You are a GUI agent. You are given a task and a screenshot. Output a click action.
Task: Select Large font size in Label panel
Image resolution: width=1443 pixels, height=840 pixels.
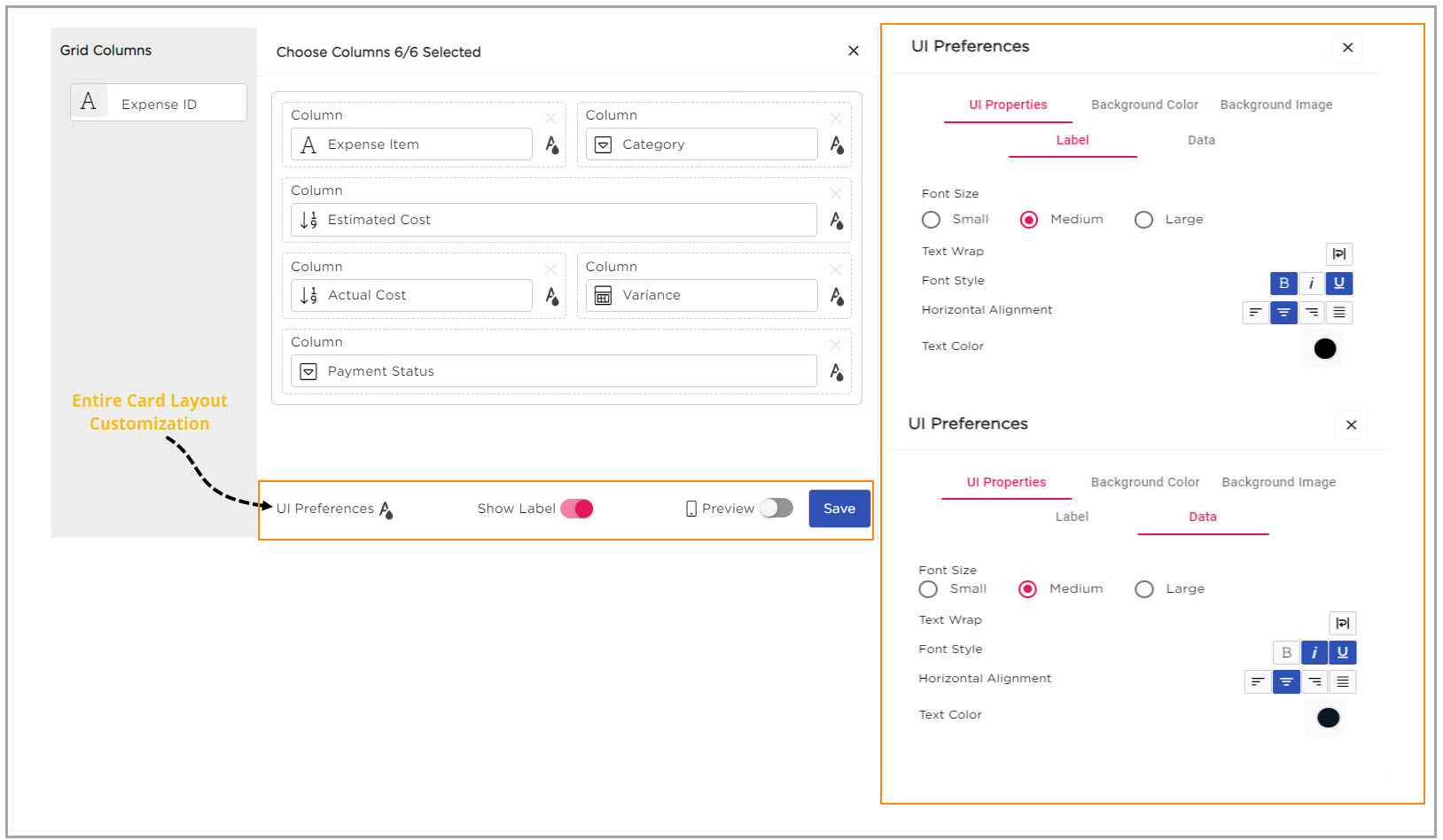[1144, 220]
